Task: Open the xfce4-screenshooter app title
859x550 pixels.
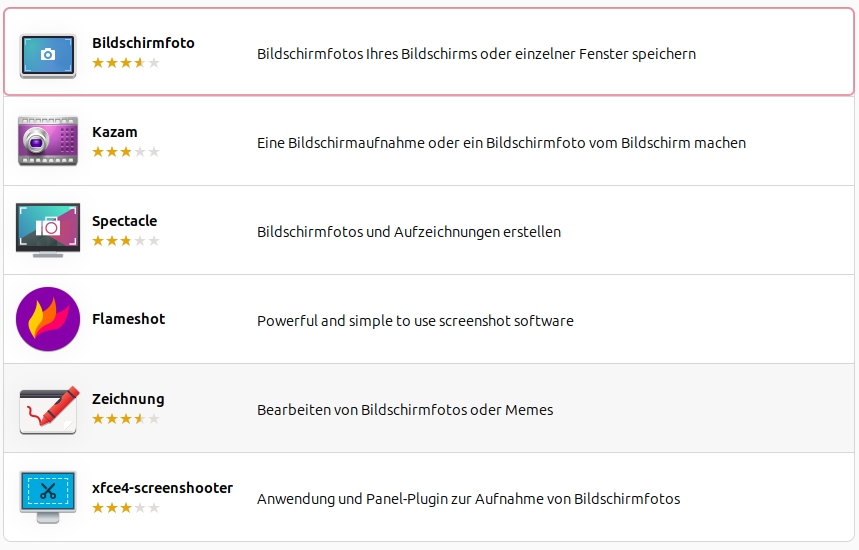Action: [162, 488]
